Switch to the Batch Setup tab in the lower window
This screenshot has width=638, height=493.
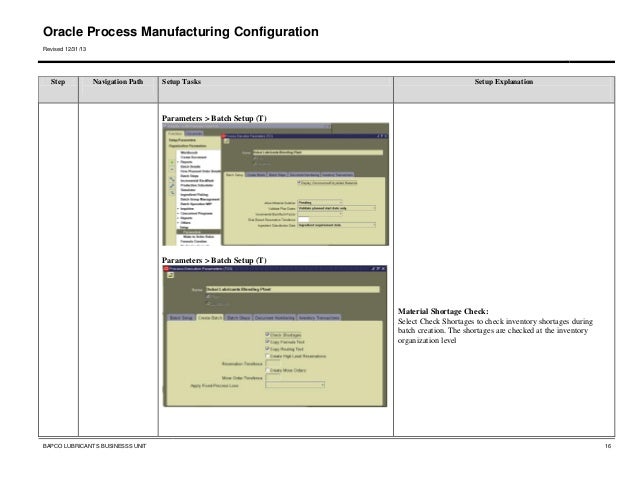pos(181,317)
